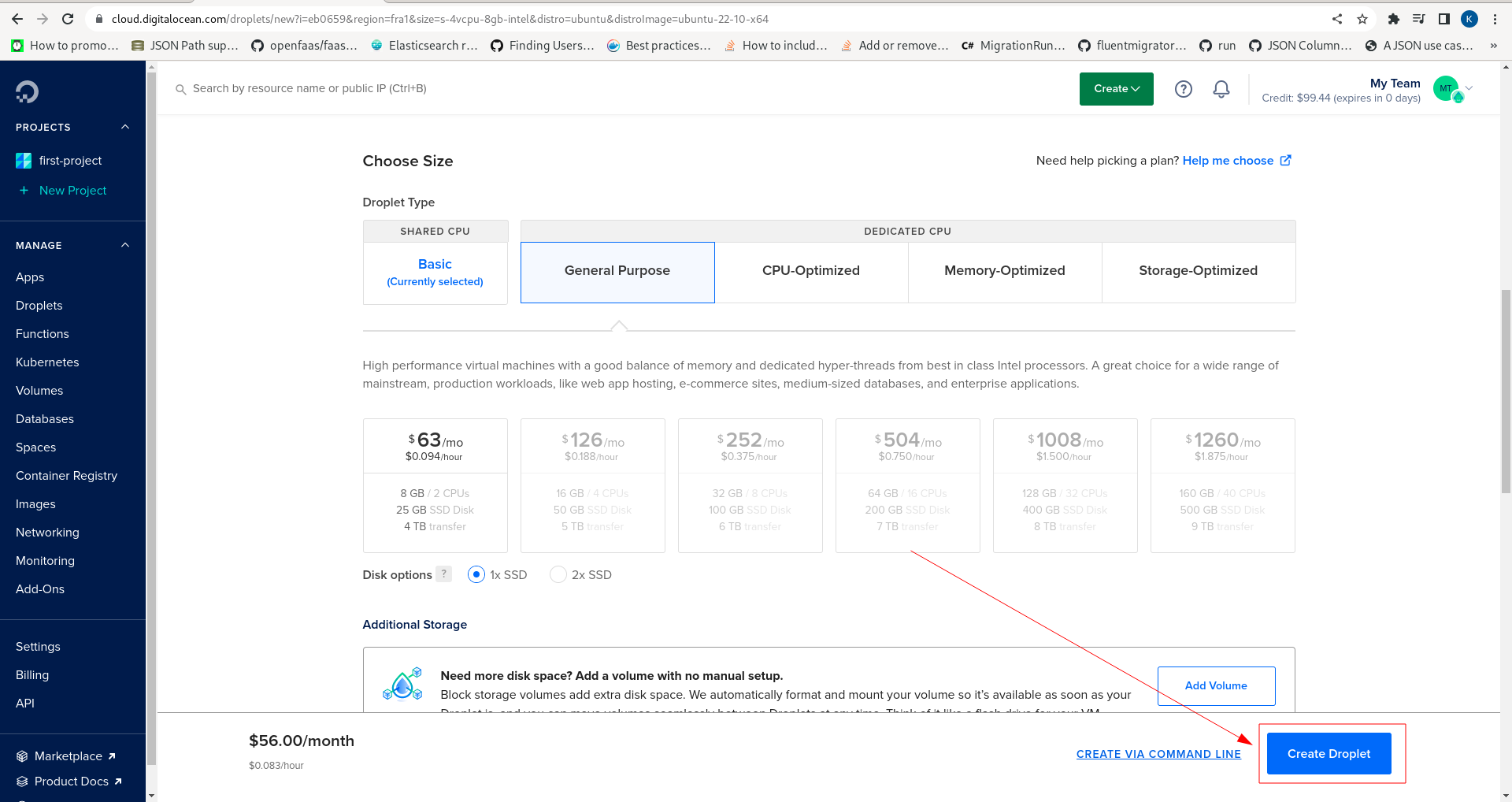Image resolution: width=1512 pixels, height=802 pixels.
Task: Open Monitoring in sidebar
Action: point(45,561)
